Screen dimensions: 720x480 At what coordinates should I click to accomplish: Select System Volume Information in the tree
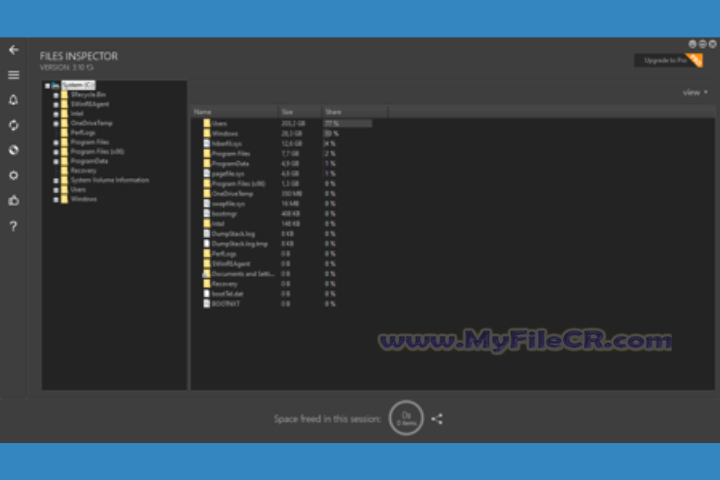pos(110,180)
